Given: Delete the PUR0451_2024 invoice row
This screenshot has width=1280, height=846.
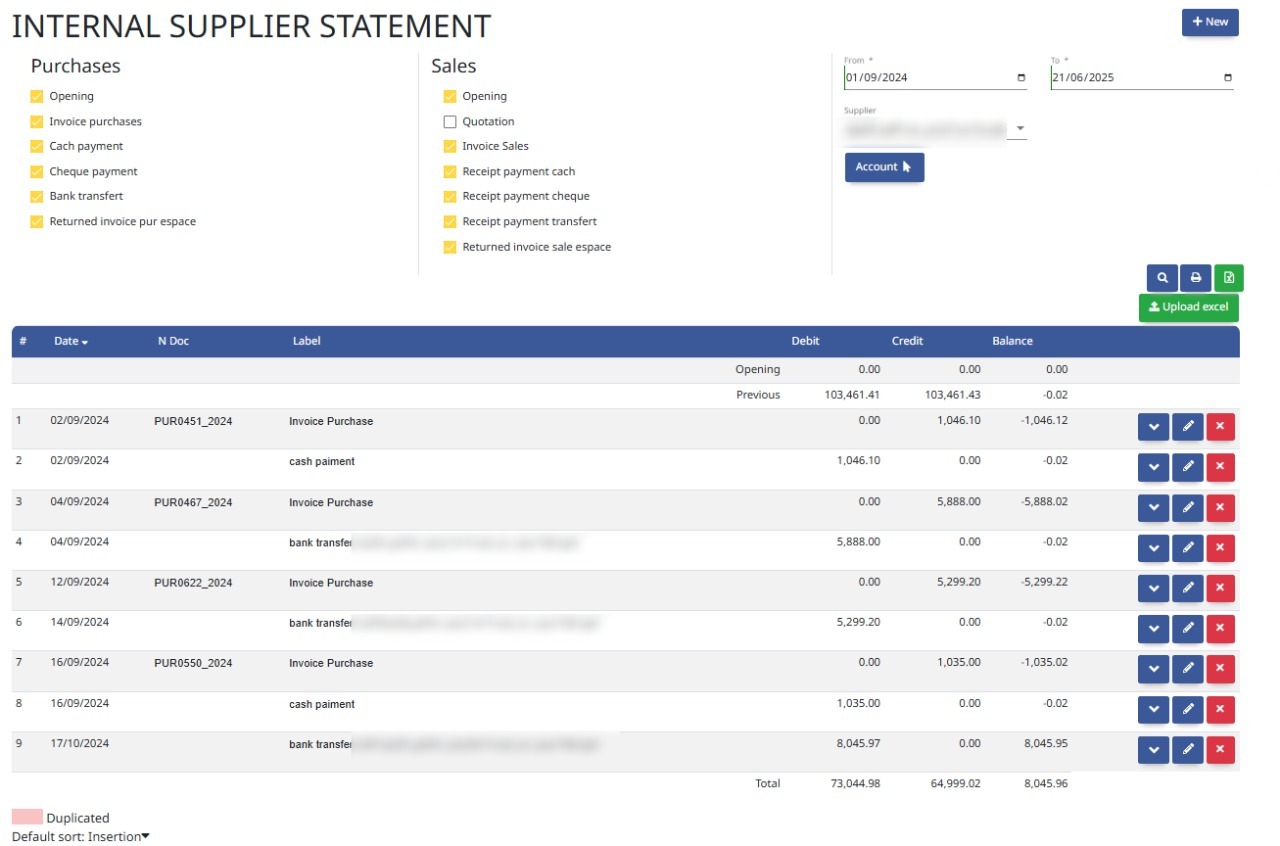Looking at the screenshot, I should (x=1220, y=427).
